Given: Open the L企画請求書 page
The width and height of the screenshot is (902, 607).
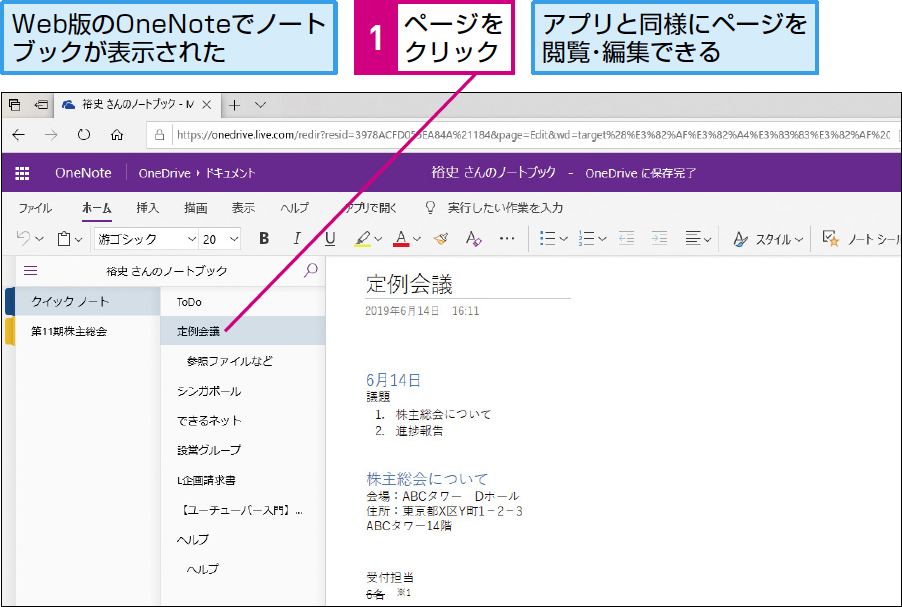Looking at the screenshot, I should click(243, 480).
